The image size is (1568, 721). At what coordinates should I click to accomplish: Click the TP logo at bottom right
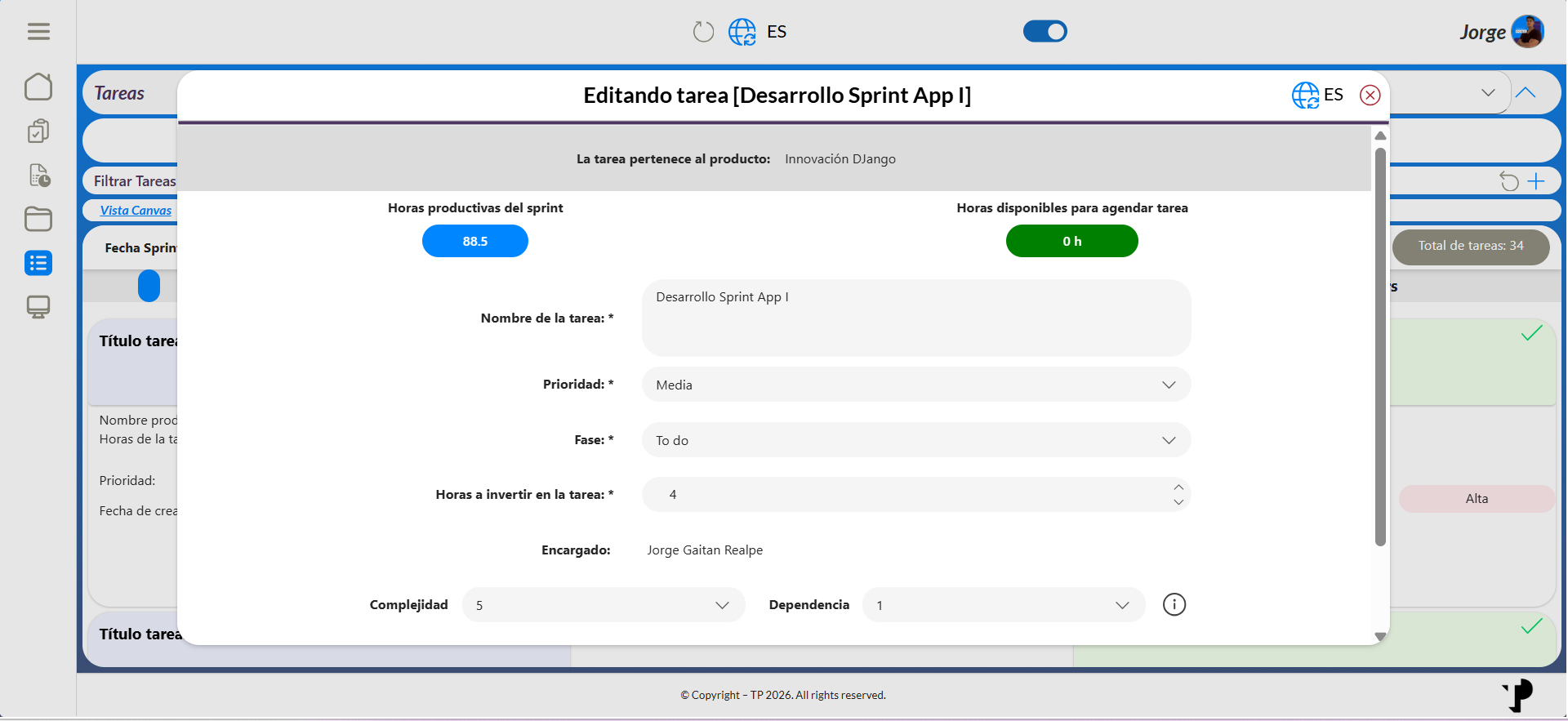point(1518,696)
